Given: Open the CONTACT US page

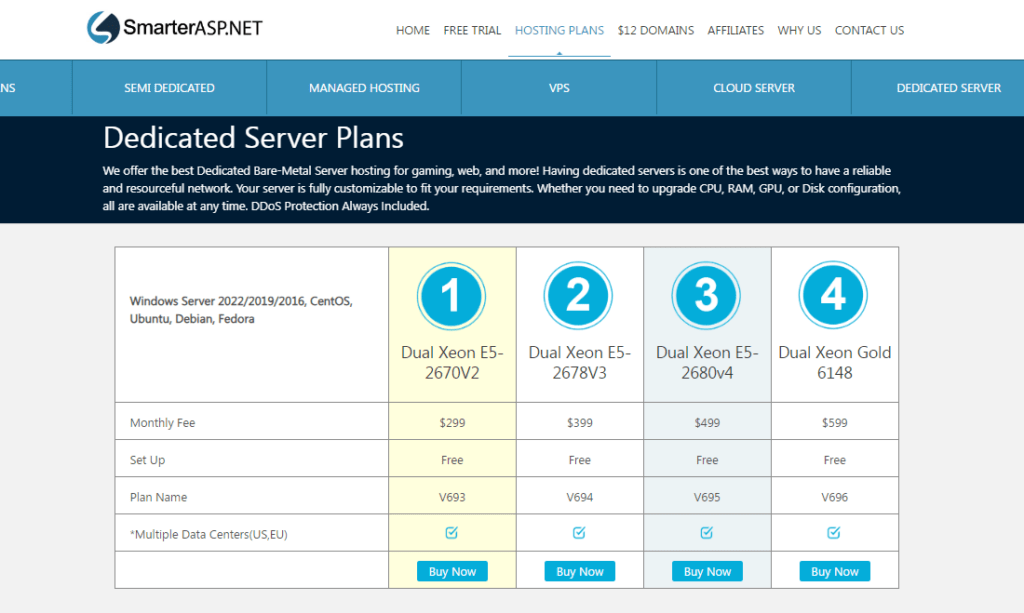Looking at the screenshot, I should click(869, 30).
